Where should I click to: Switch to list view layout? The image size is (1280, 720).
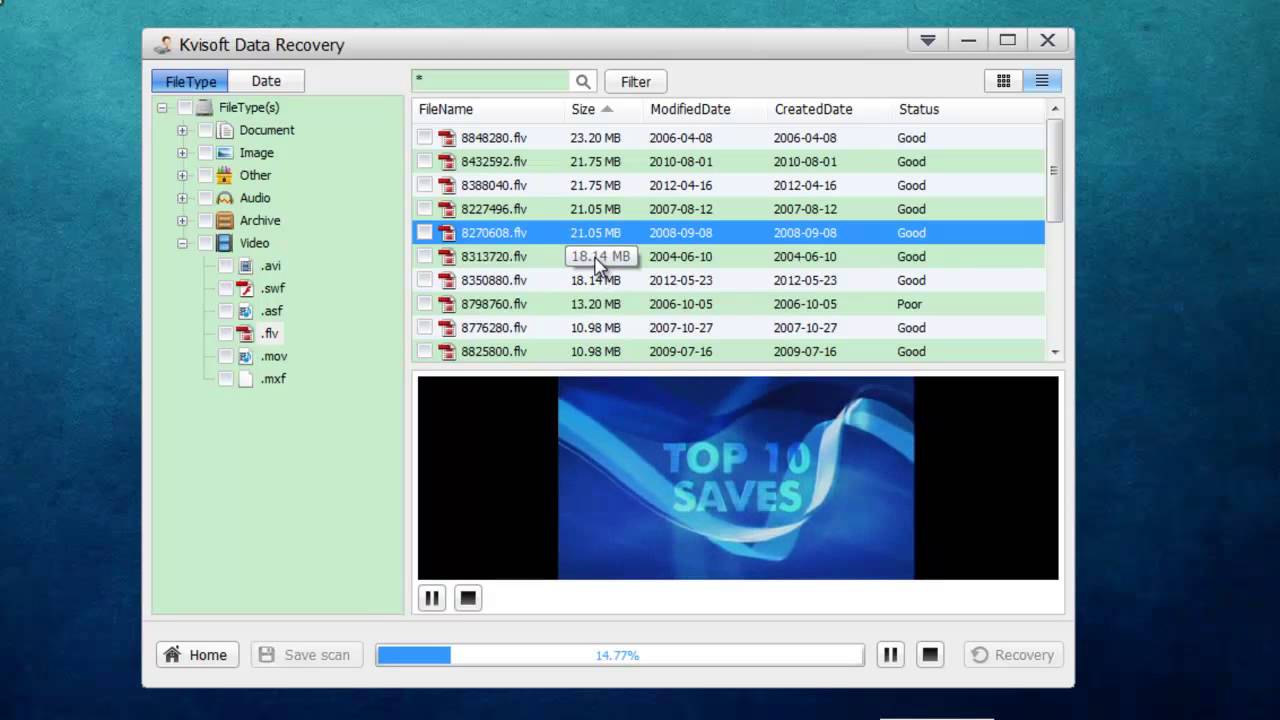1042,81
